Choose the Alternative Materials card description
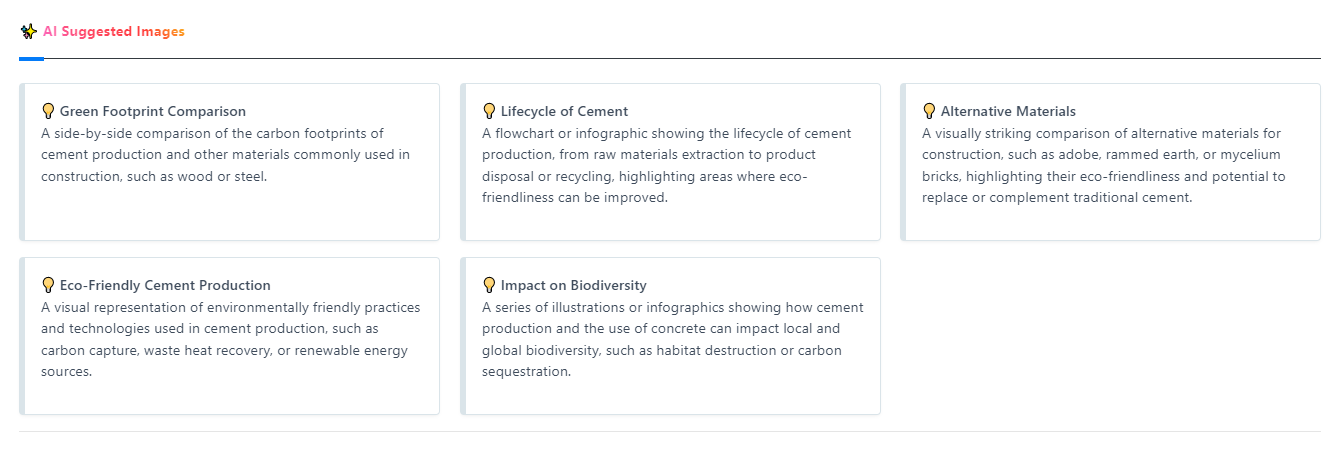The height and width of the screenshot is (449, 1343). pyautogui.click(x=1104, y=166)
